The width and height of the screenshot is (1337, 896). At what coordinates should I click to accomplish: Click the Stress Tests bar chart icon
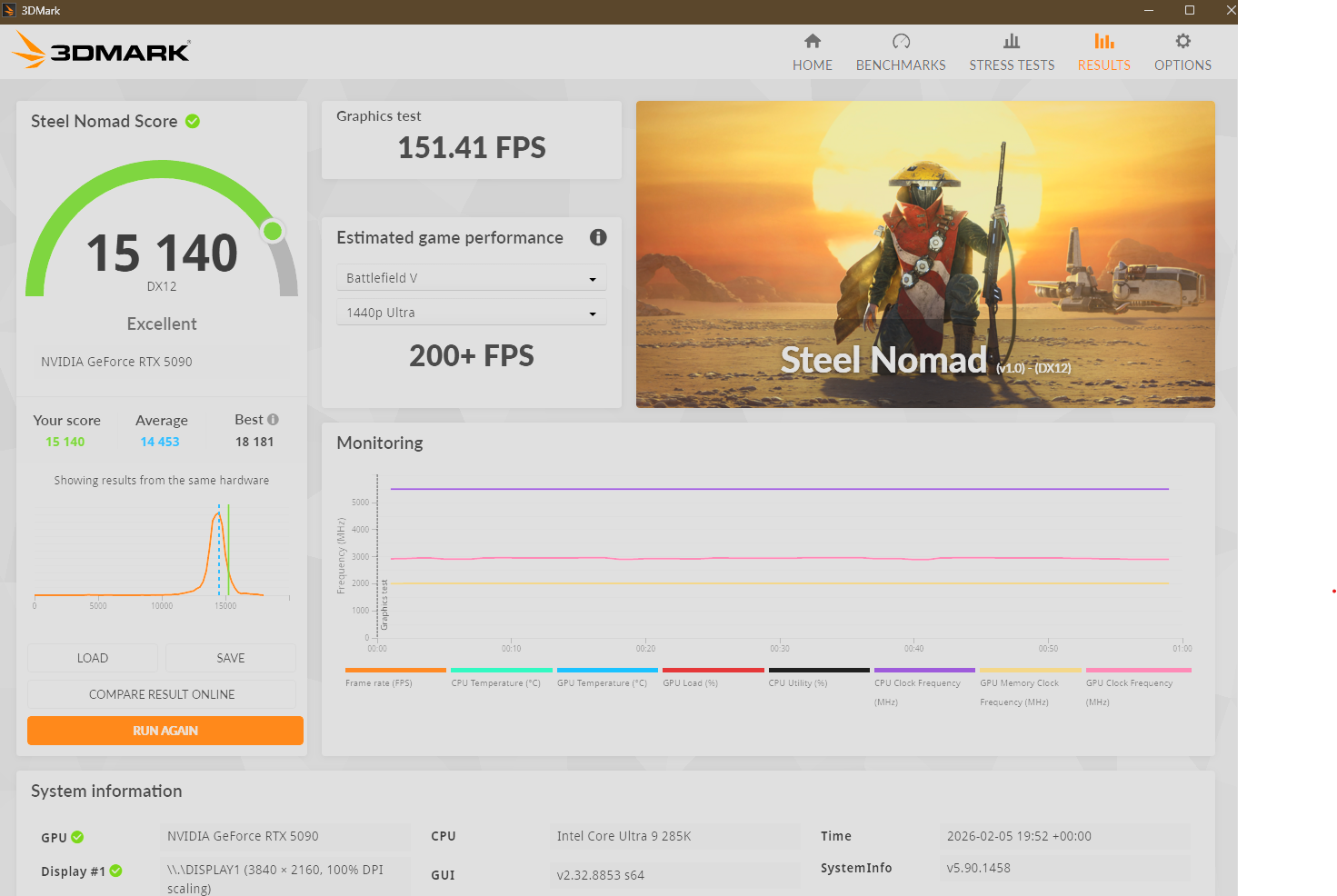(x=1012, y=41)
